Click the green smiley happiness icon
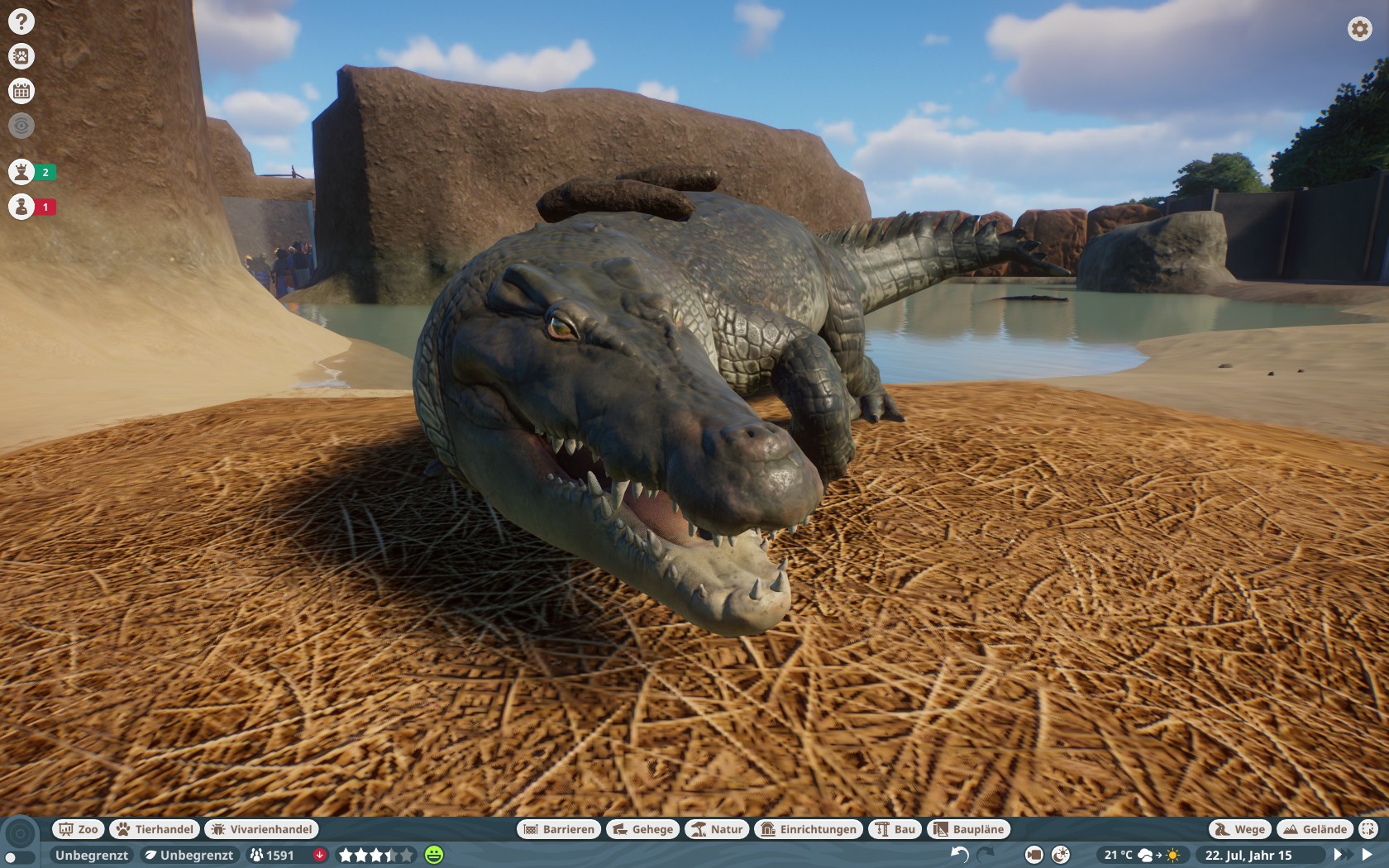The height and width of the screenshot is (868, 1389). pyautogui.click(x=434, y=856)
